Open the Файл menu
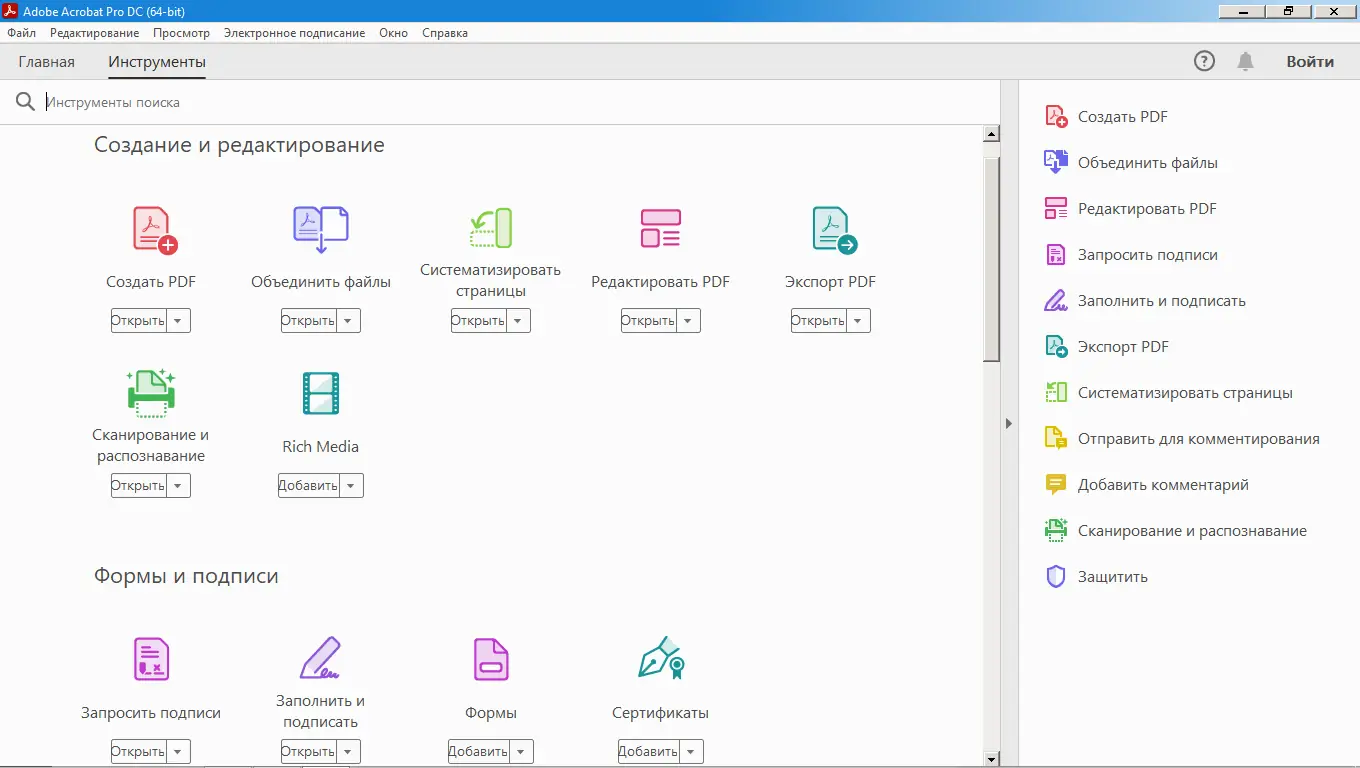The width and height of the screenshot is (1360, 768). (22, 33)
